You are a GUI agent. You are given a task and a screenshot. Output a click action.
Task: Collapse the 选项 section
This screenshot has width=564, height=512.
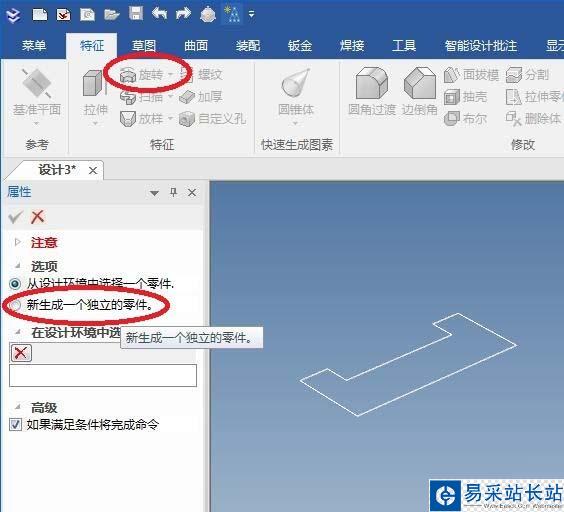(18, 266)
